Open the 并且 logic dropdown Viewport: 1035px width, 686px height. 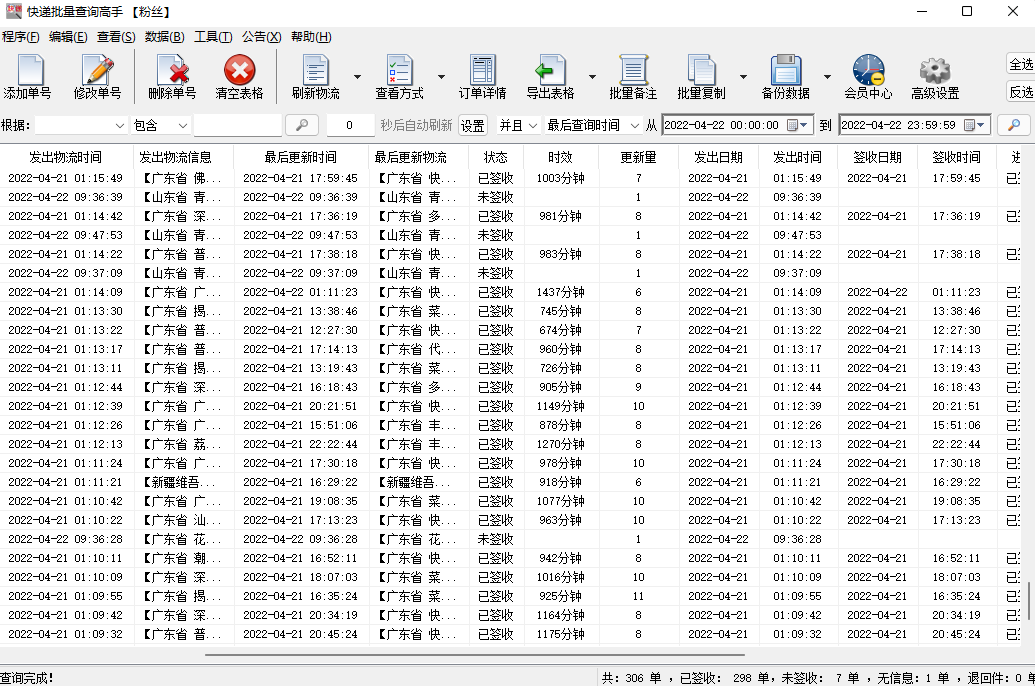(x=518, y=125)
